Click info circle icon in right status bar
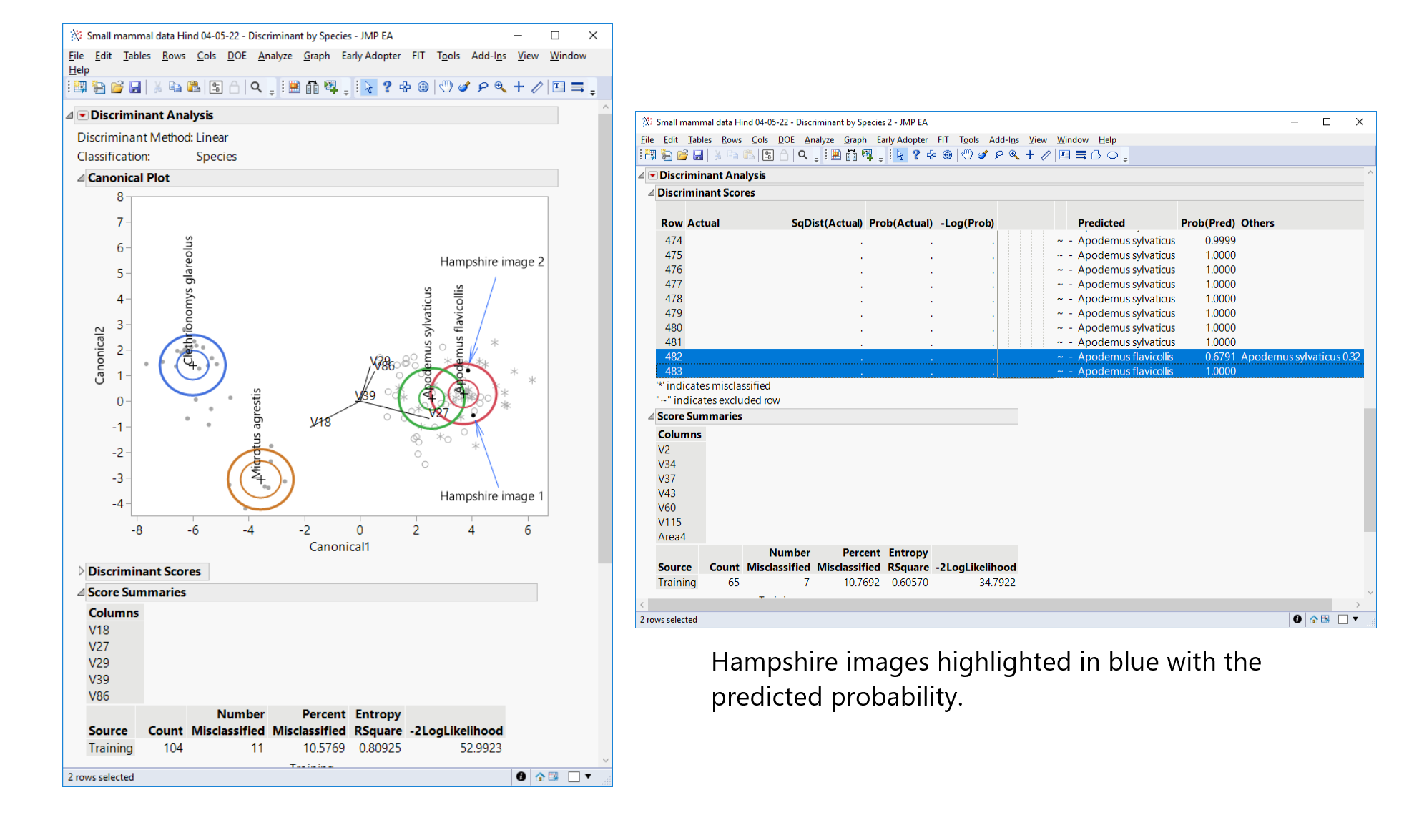Screen dimensions: 1404x840 (1297, 619)
